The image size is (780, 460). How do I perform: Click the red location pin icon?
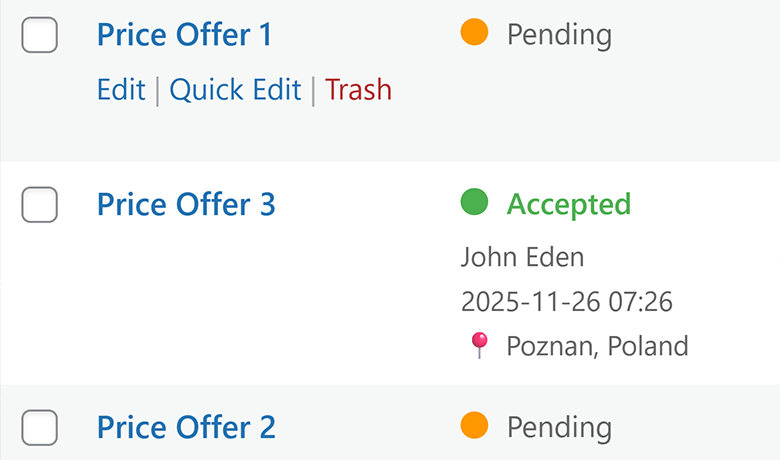pyautogui.click(x=479, y=346)
